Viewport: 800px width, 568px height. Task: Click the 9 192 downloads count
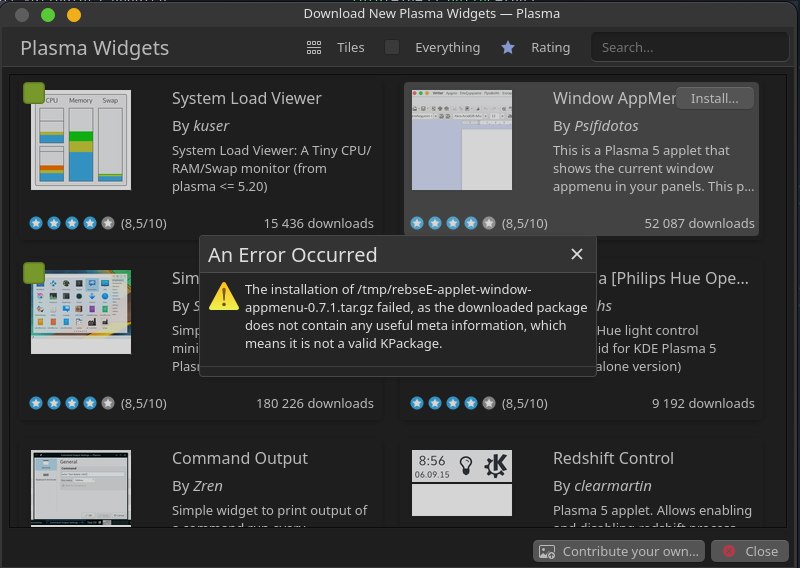[703, 403]
